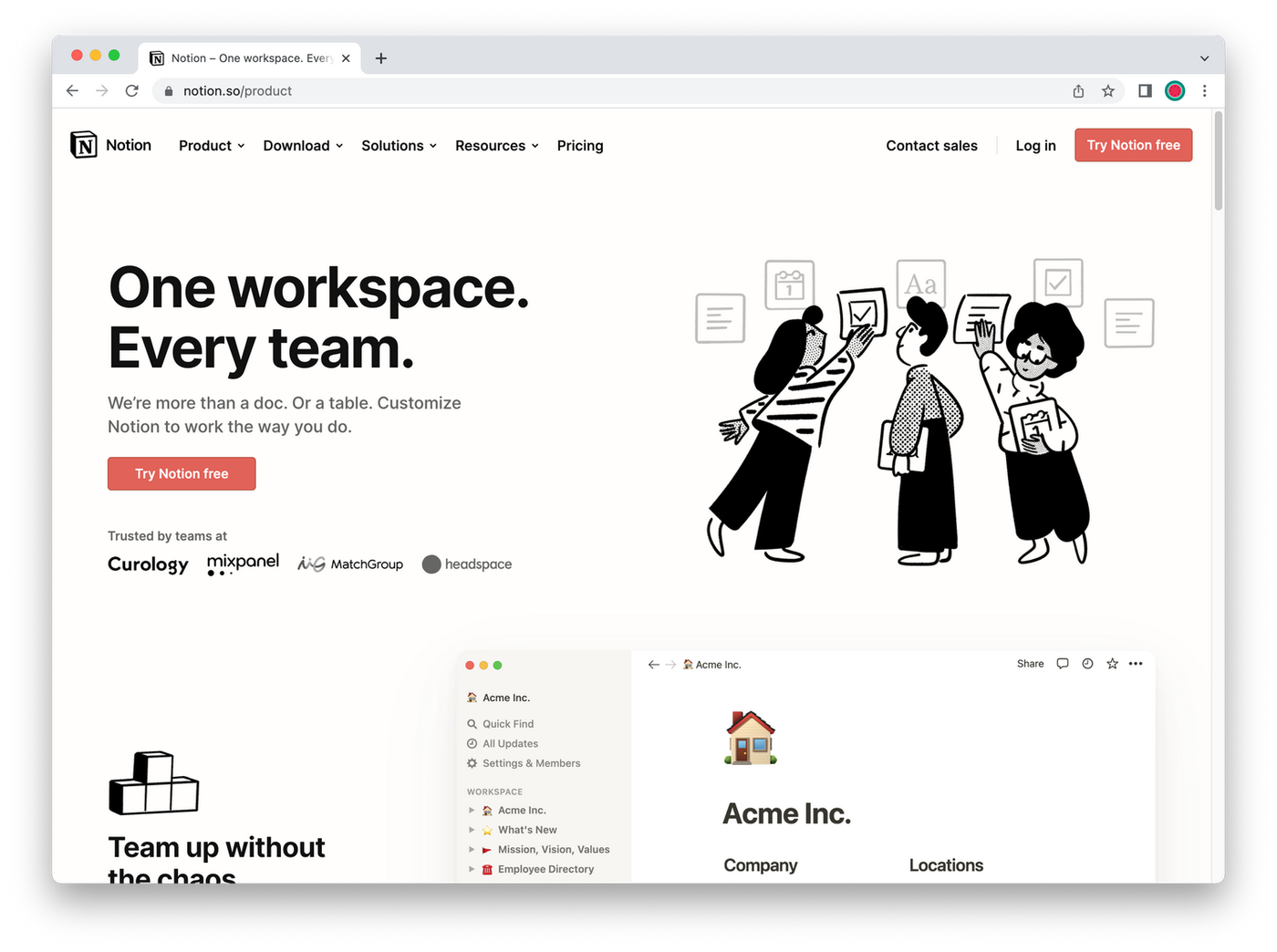Click the back arrow in the Acme breadcrumb bar
This screenshot has width=1277, height=952.
coord(654,664)
